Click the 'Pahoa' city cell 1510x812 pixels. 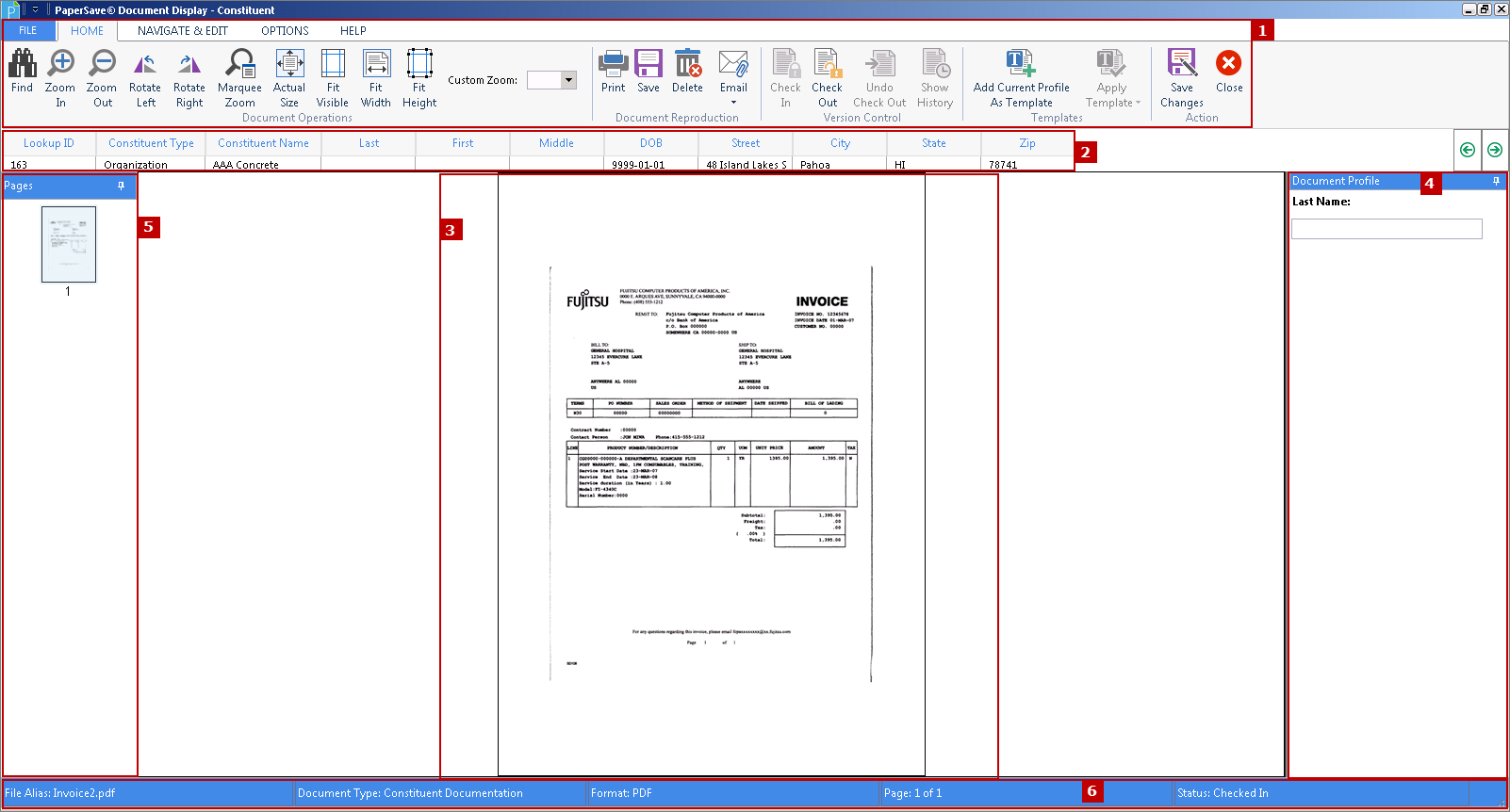click(840, 164)
